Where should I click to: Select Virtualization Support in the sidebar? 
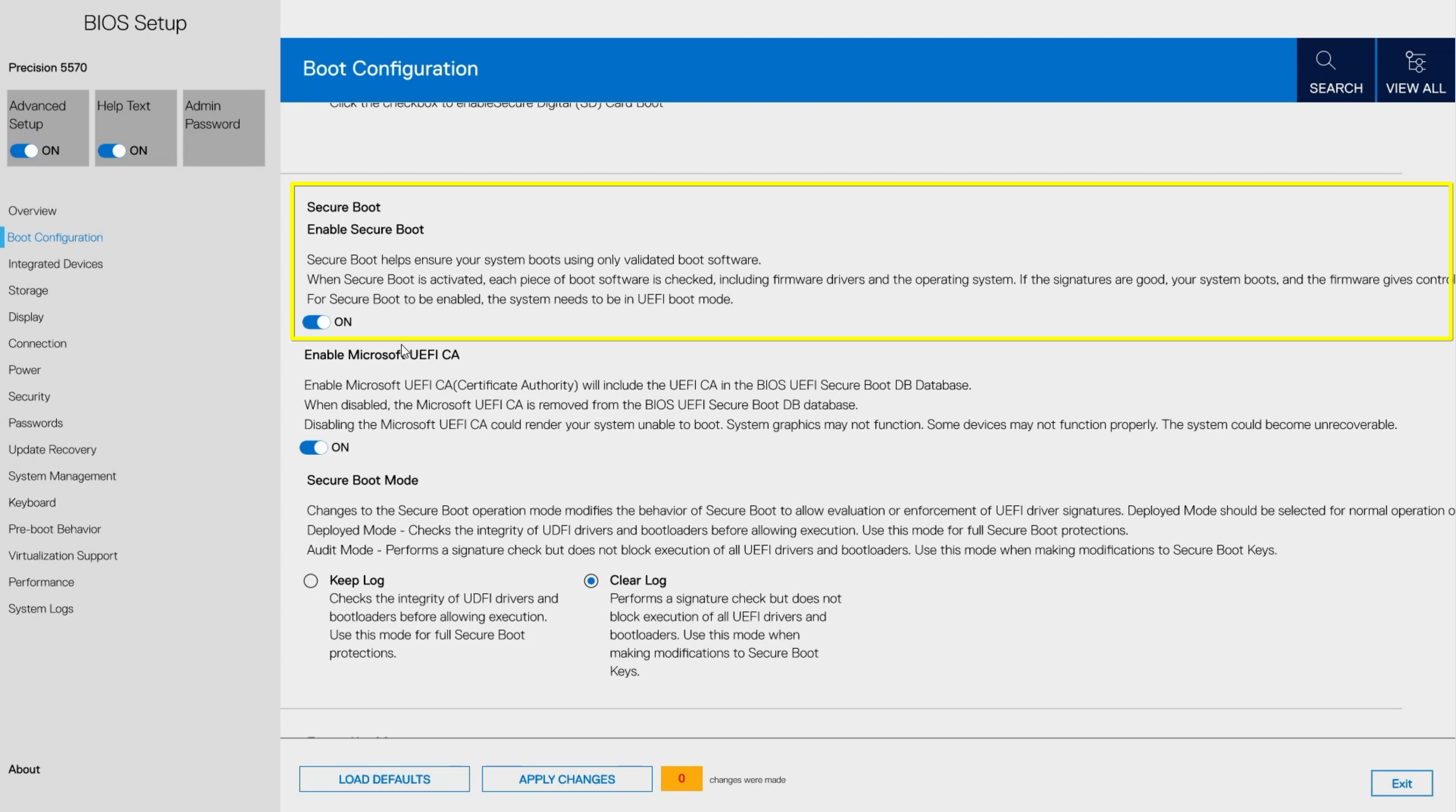point(63,556)
